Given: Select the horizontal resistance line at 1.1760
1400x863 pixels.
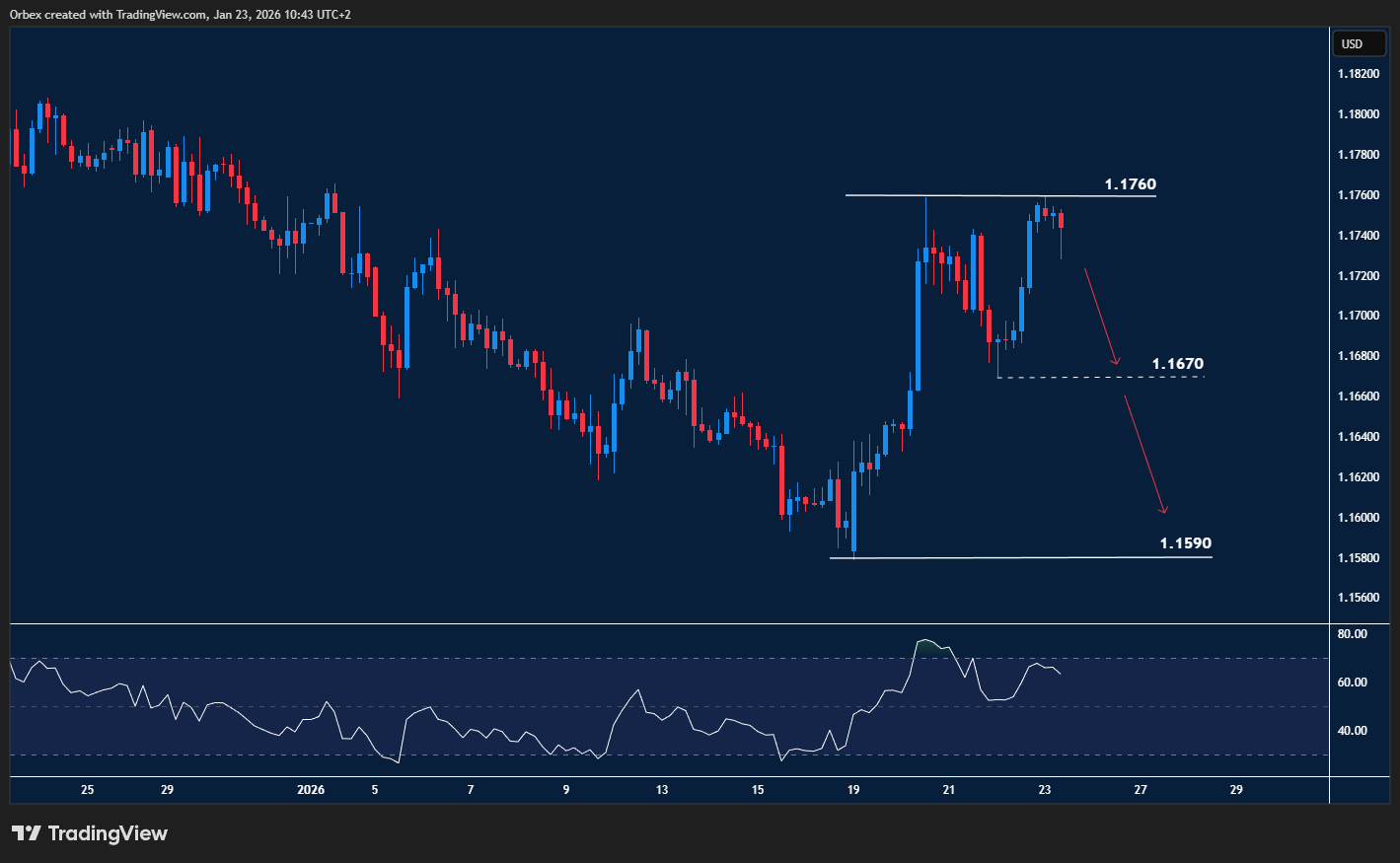Looking at the screenshot, I should (996, 194).
